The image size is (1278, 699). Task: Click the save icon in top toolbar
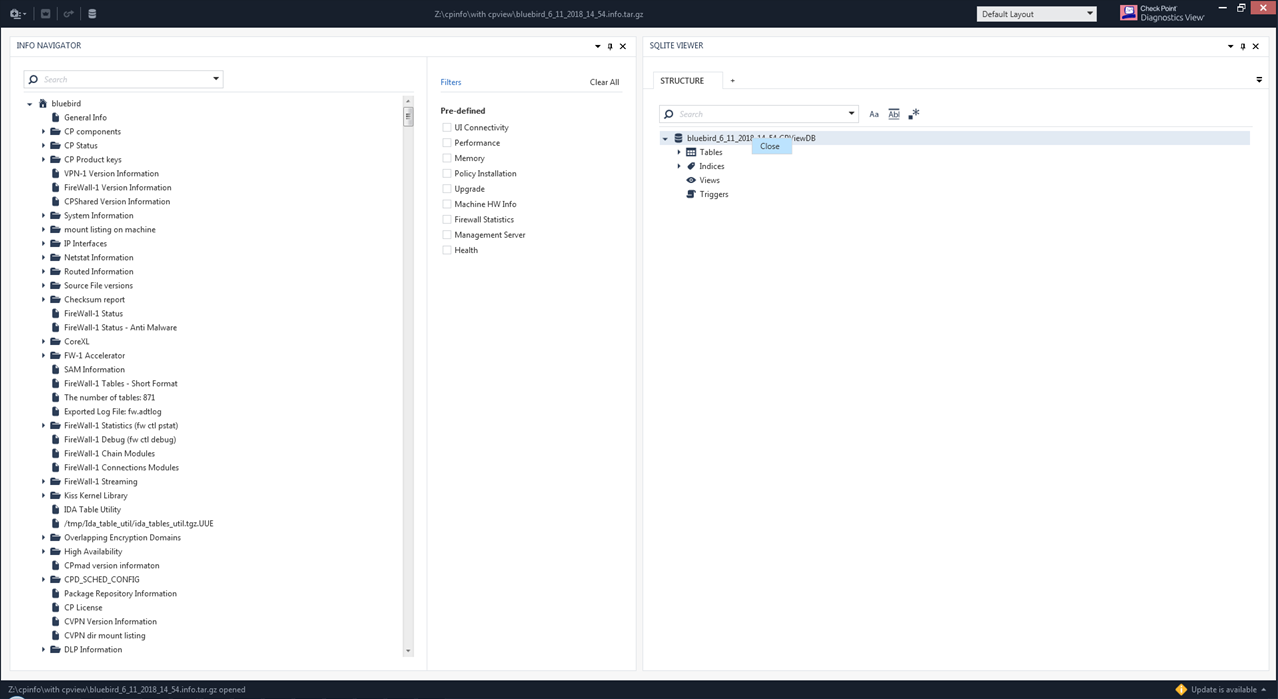click(46, 14)
